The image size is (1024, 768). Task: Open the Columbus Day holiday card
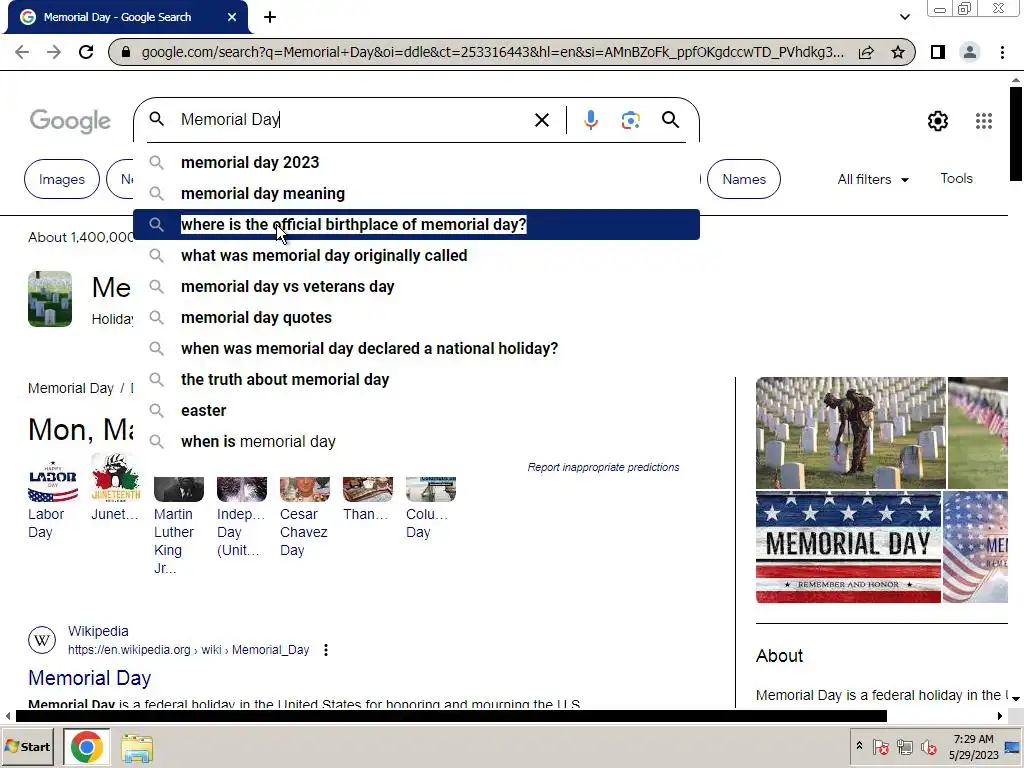[430, 508]
